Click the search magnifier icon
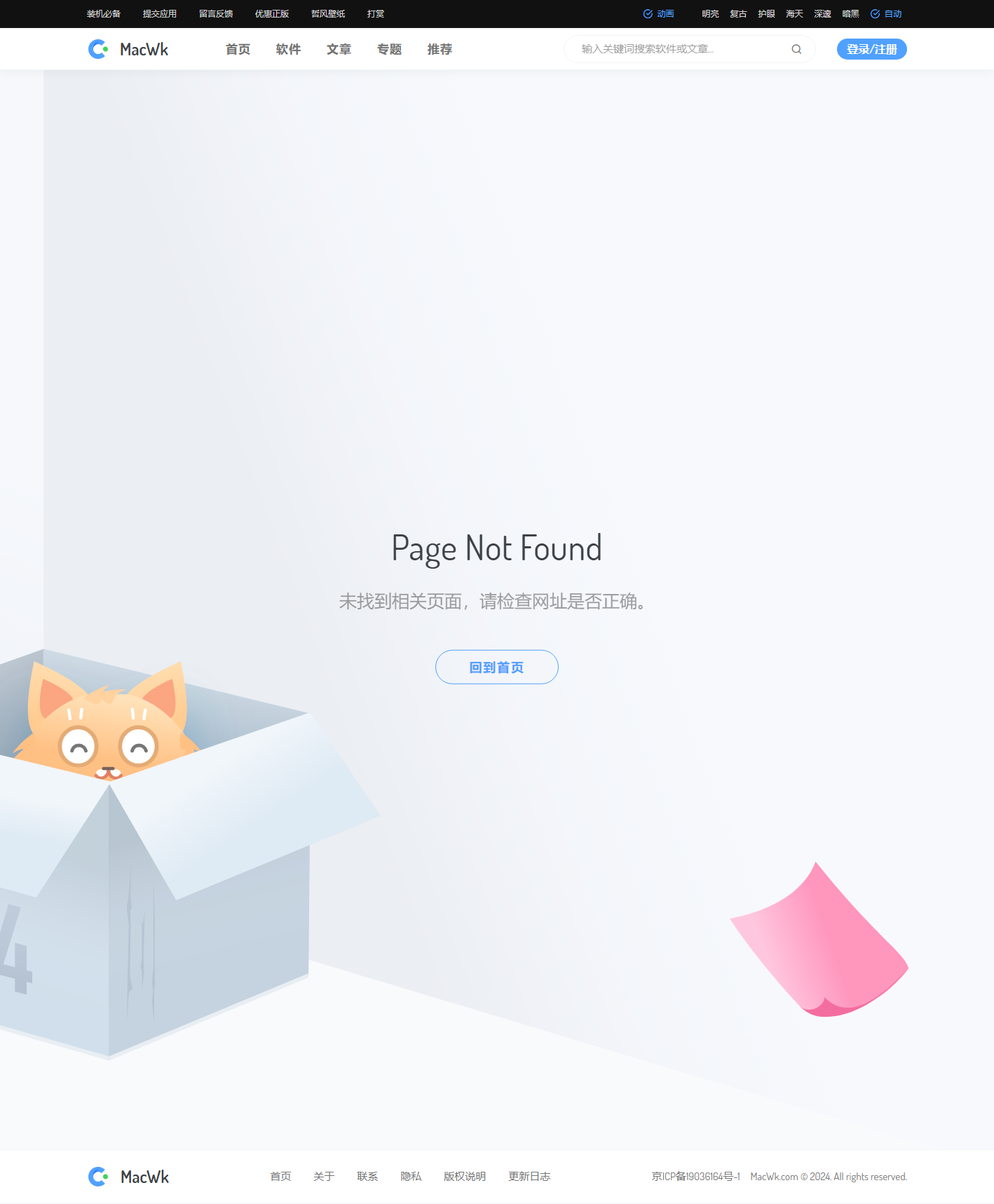Screen dimensions: 994x1204 (x=796, y=49)
